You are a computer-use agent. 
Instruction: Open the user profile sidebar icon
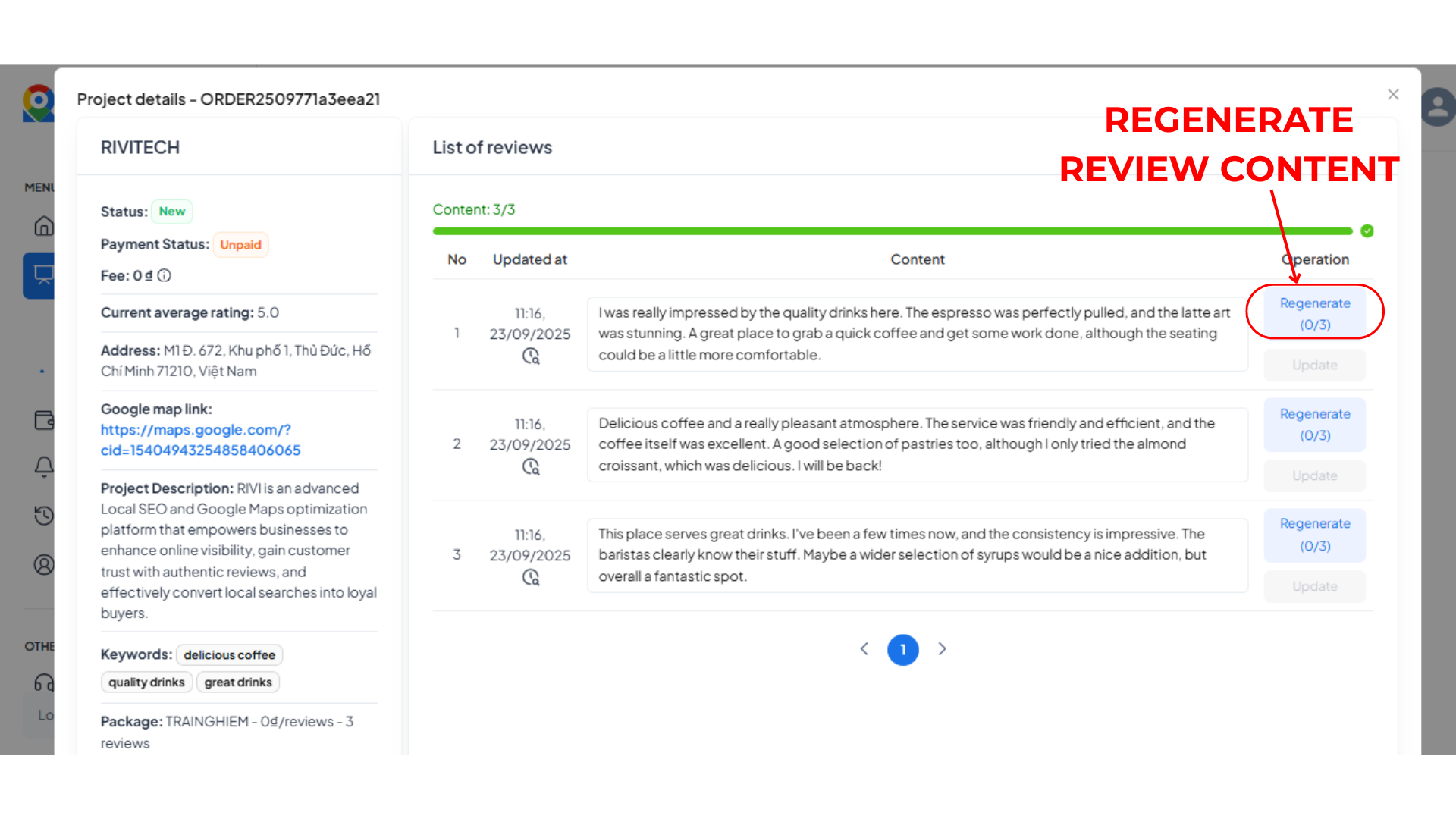44,565
